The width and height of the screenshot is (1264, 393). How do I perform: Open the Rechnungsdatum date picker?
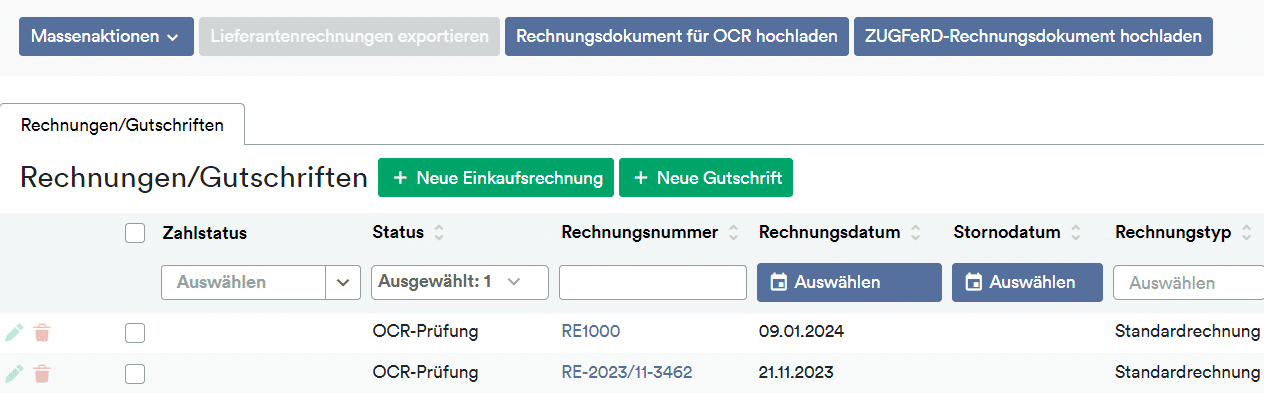(x=849, y=282)
